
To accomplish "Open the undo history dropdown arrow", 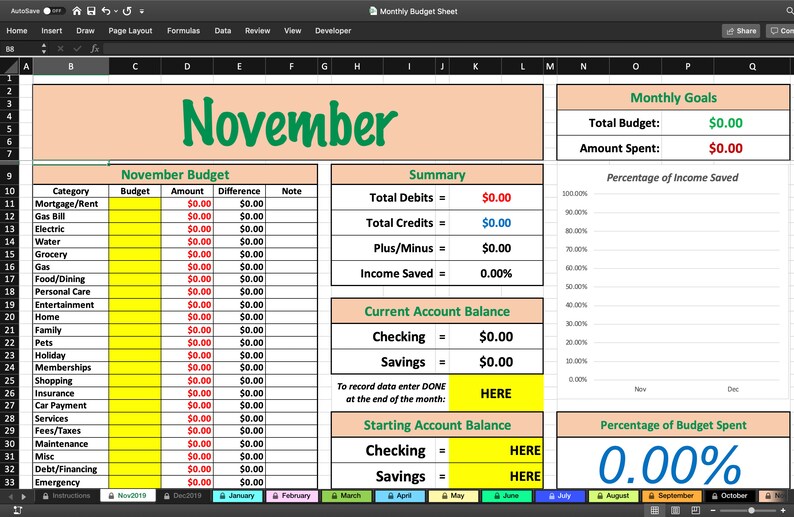I will coord(116,11).
